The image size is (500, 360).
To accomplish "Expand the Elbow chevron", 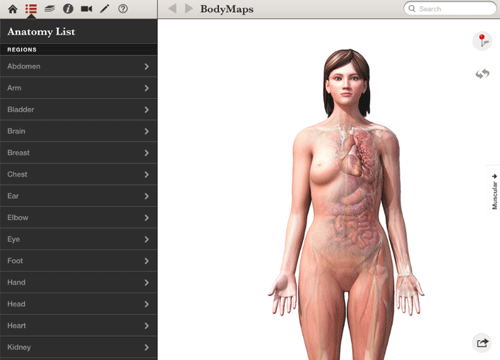I will [147, 218].
